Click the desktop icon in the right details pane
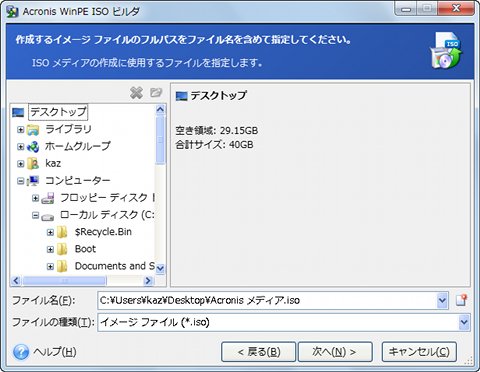The image size is (480, 372). [182, 96]
